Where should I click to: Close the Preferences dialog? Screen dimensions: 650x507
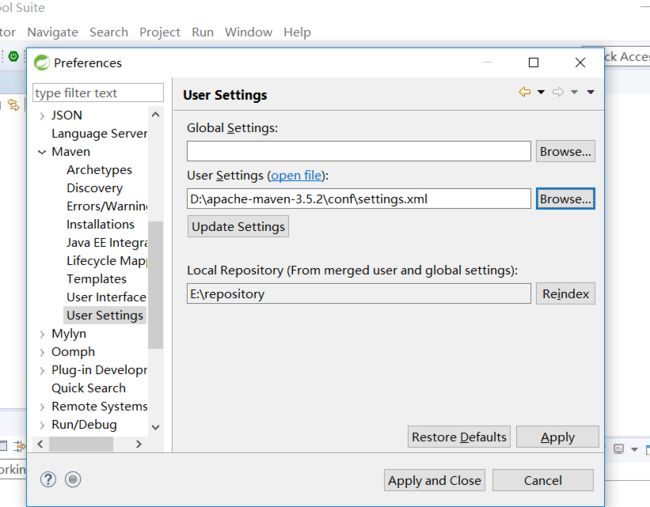580,63
